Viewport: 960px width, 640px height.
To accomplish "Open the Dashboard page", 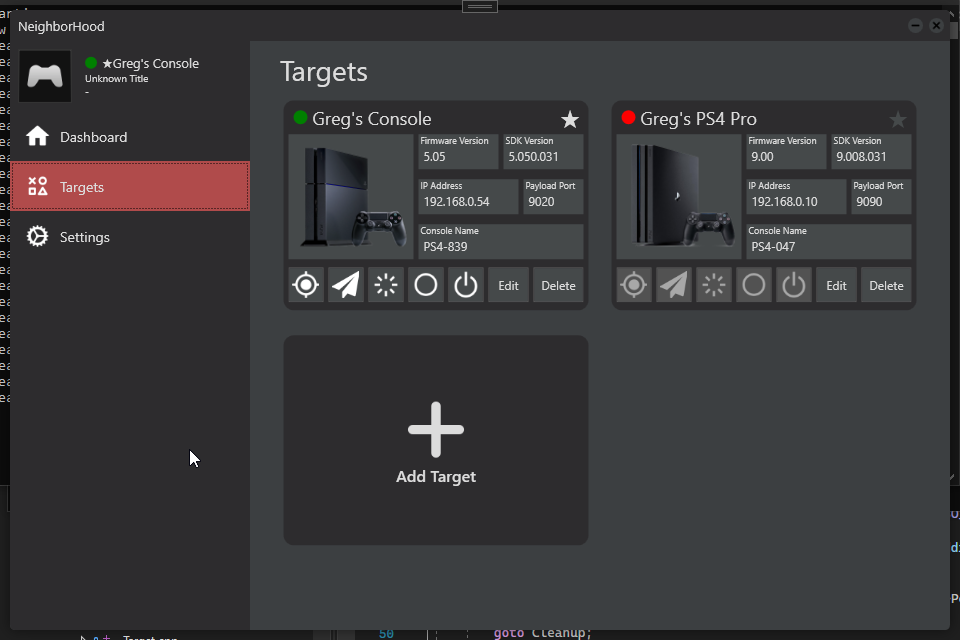I will (130, 137).
